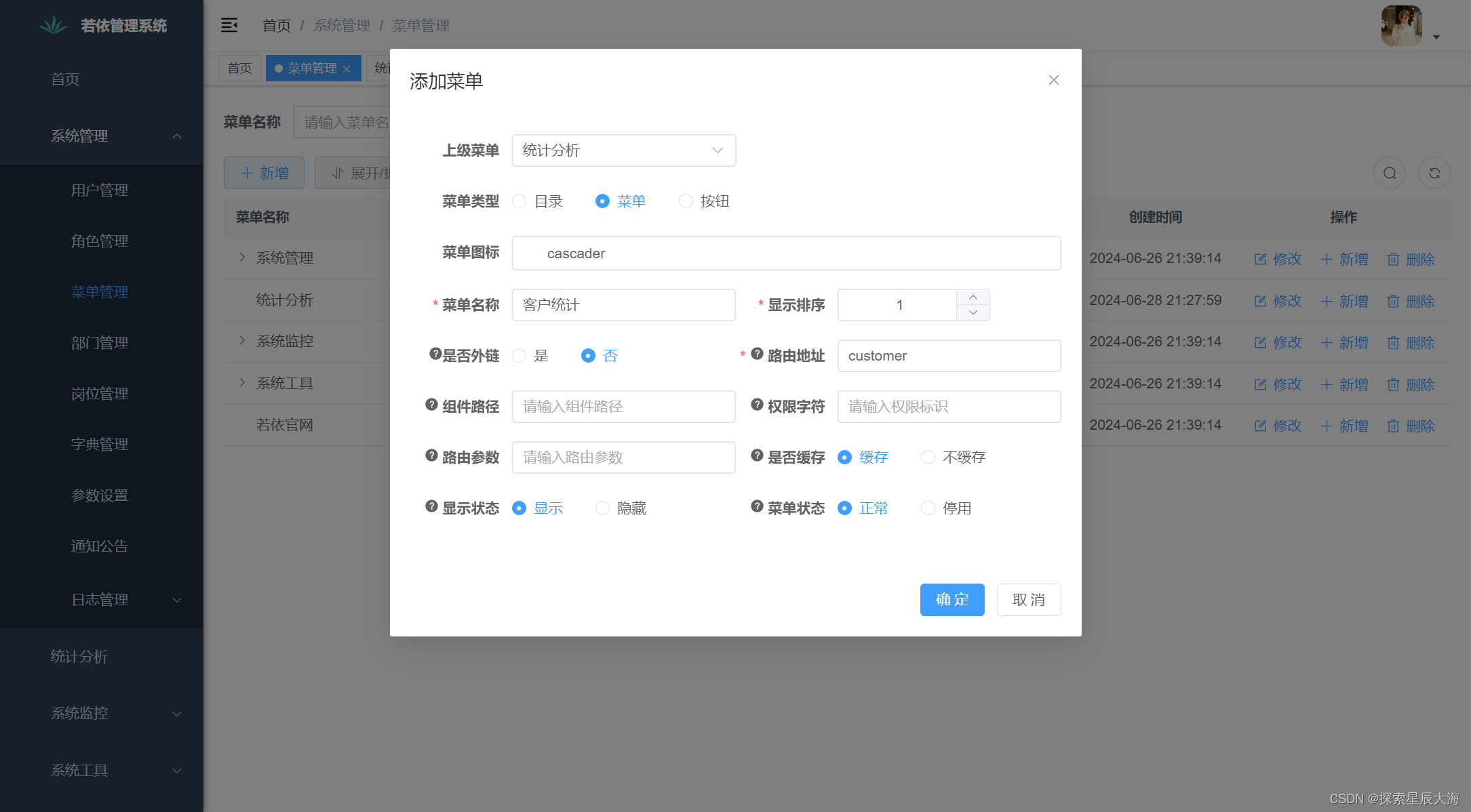
Task: Expand 日志管理 in the sidebar
Action: click(x=99, y=599)
